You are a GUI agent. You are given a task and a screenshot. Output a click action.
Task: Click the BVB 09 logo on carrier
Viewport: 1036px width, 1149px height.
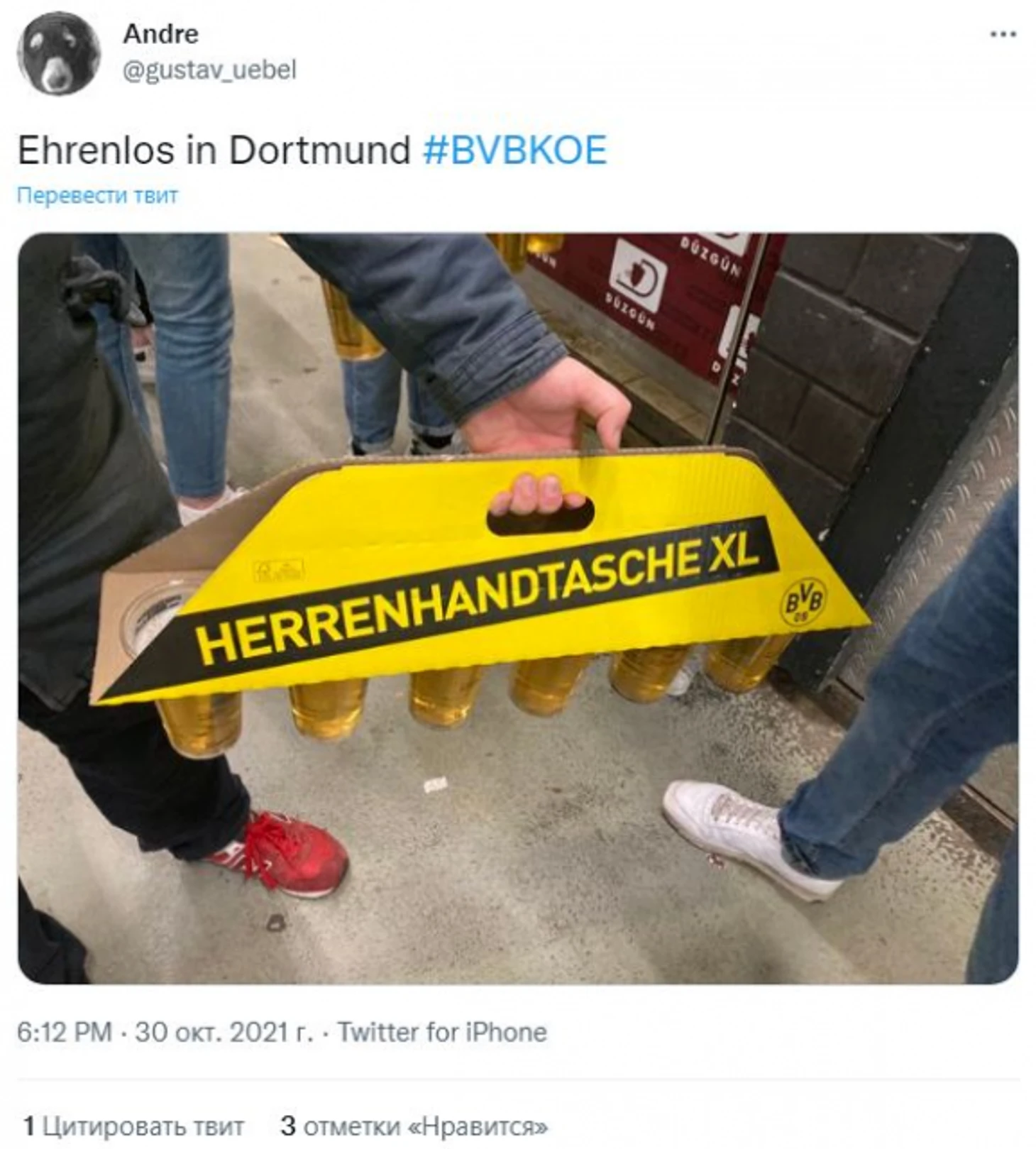[803, 602]
